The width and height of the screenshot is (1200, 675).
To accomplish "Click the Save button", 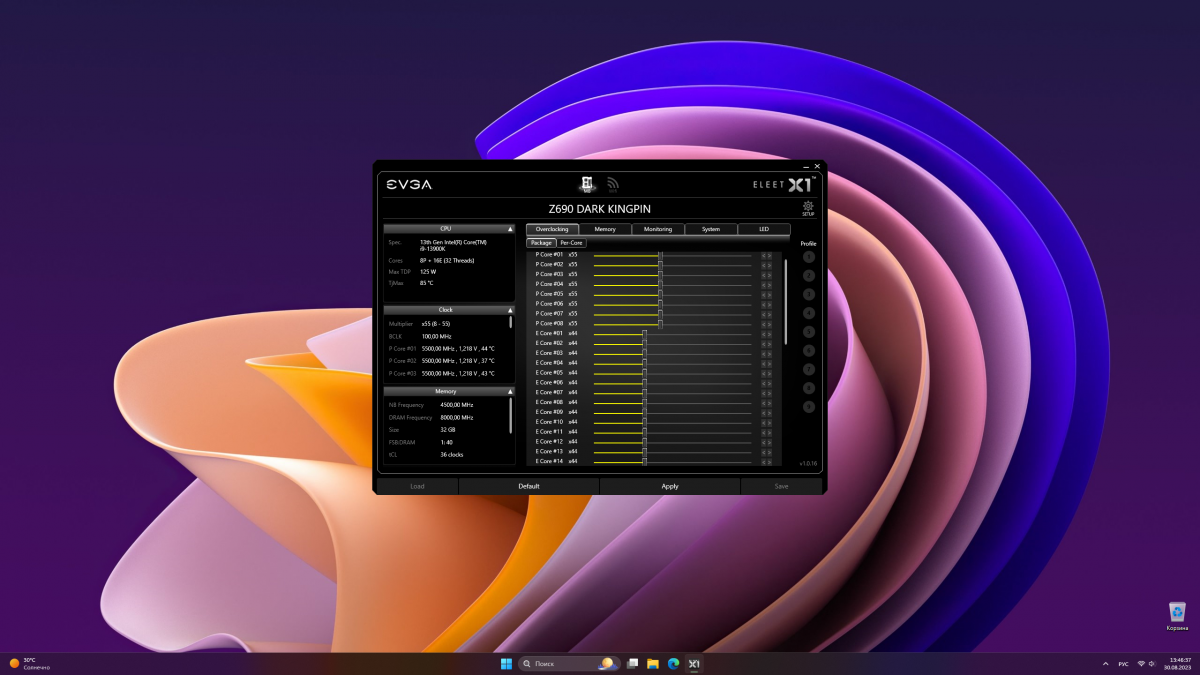I will (x=781, y=486).
